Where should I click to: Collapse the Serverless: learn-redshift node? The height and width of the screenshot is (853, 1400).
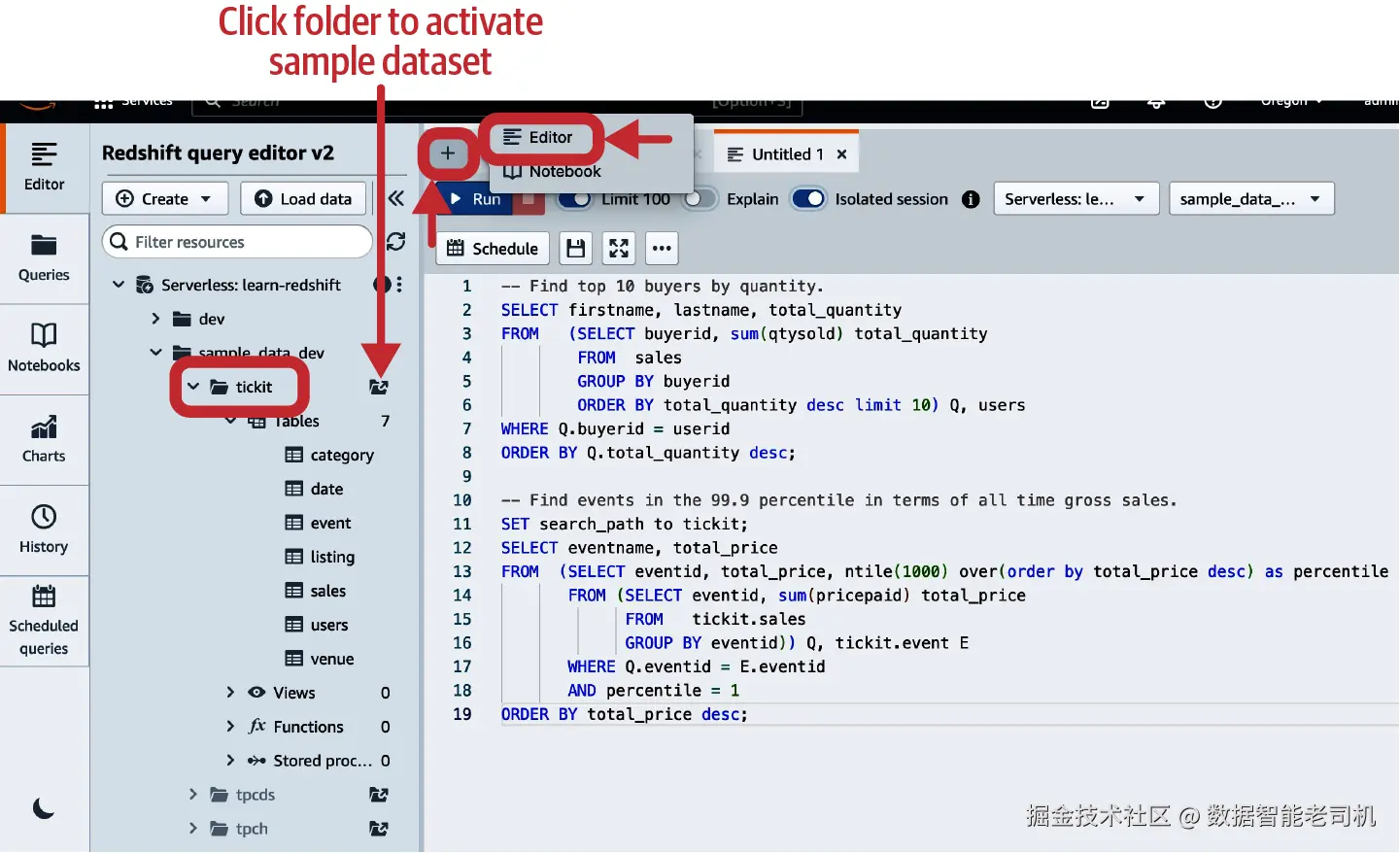[x=119, y=285]
